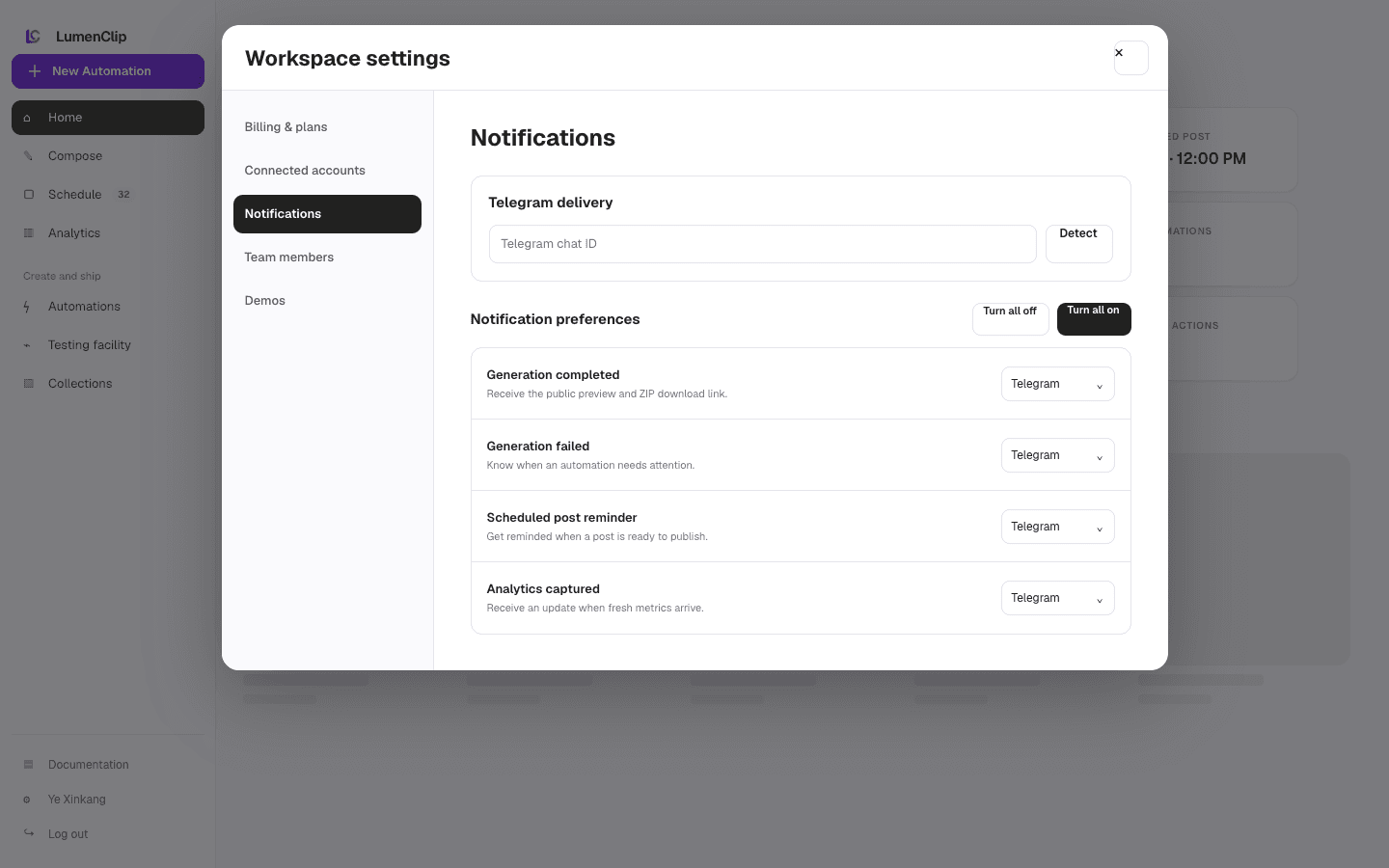Viewport: 1389px width, 868px height.
Task: Open Schedule in the sidebar
Action: click(x=108, y=195)
